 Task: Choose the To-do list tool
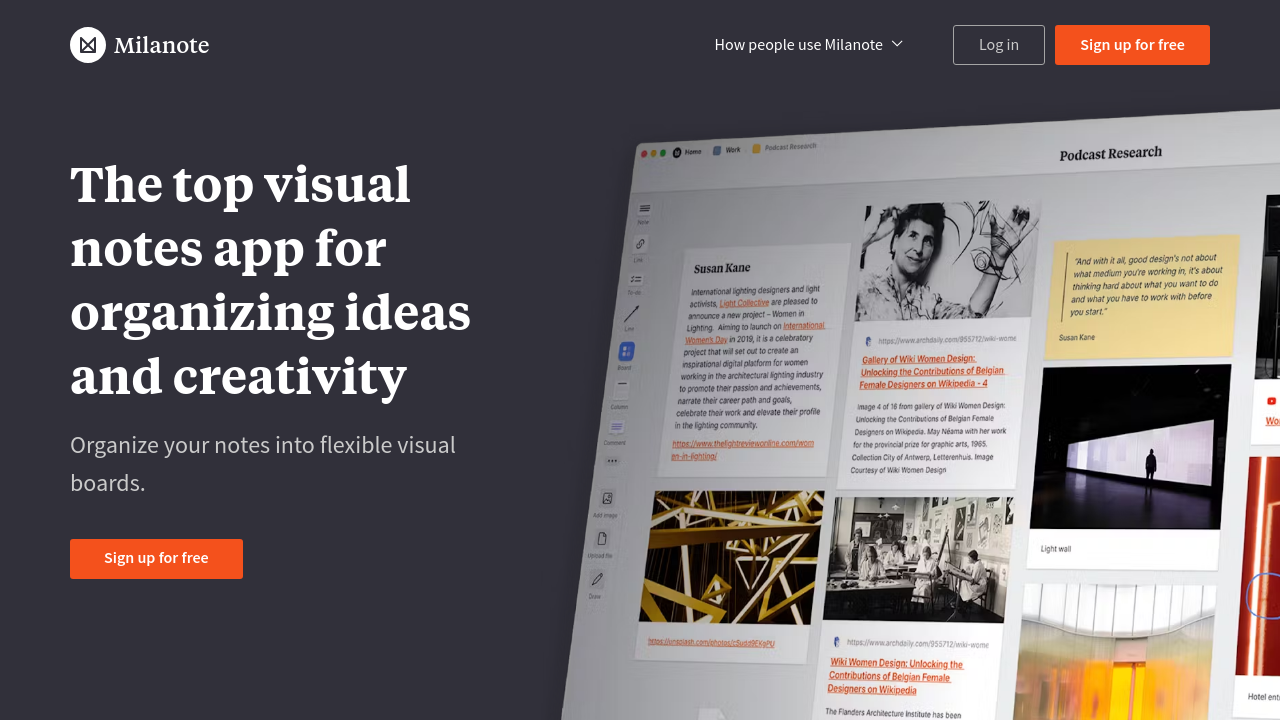point(636,280)
